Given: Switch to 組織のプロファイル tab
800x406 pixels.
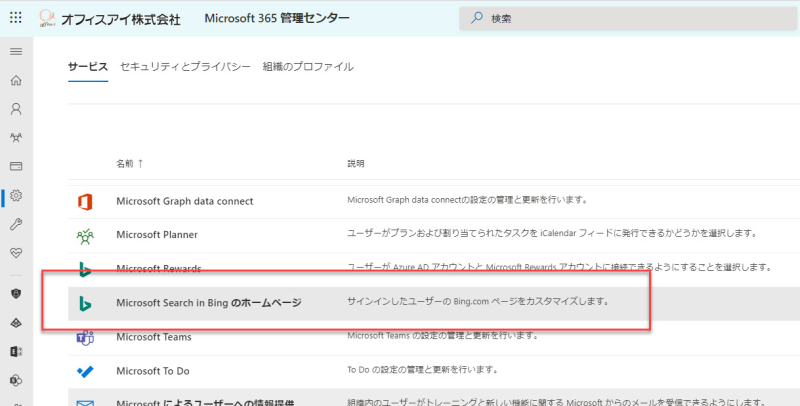Looking at the screenshot, I should coord(308,67).
